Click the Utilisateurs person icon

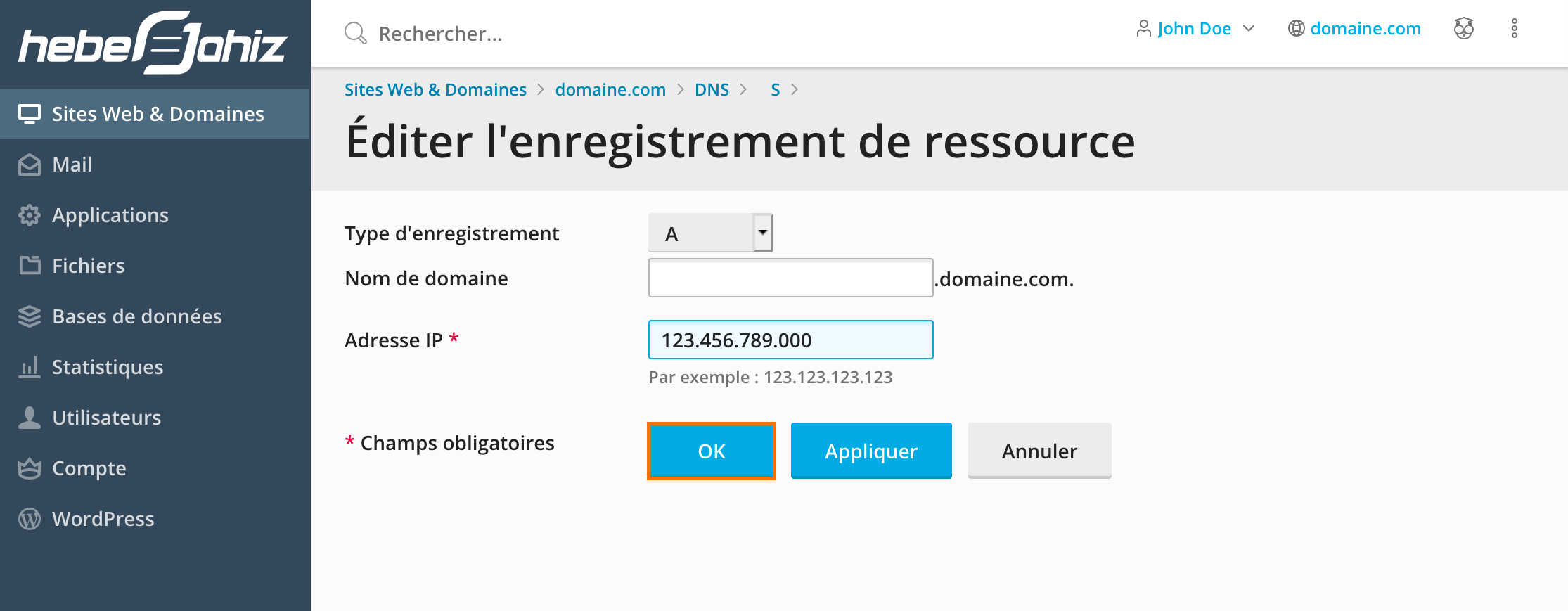coord(30,418)
